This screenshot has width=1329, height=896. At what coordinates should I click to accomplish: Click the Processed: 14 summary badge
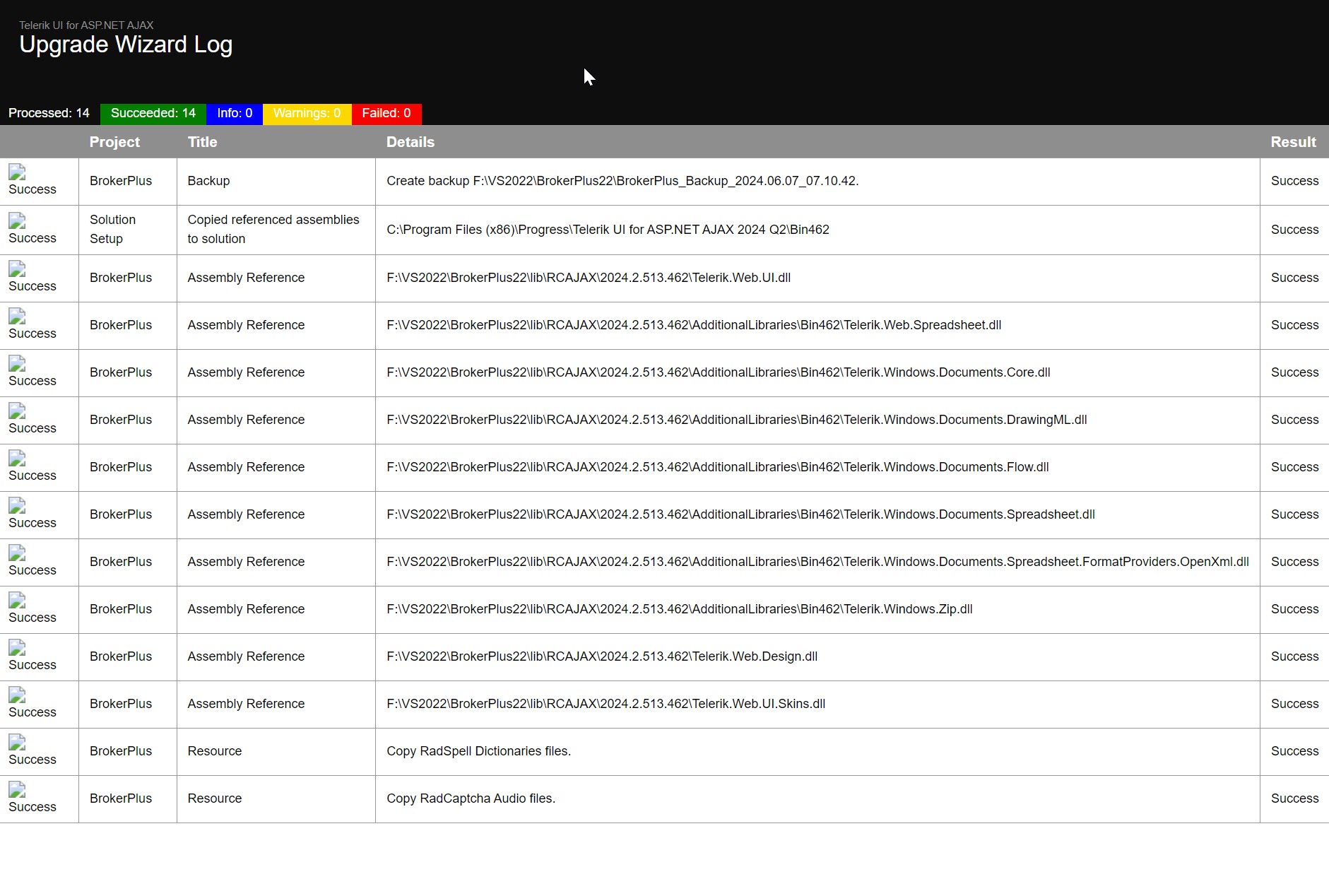(x=49, y=114)
